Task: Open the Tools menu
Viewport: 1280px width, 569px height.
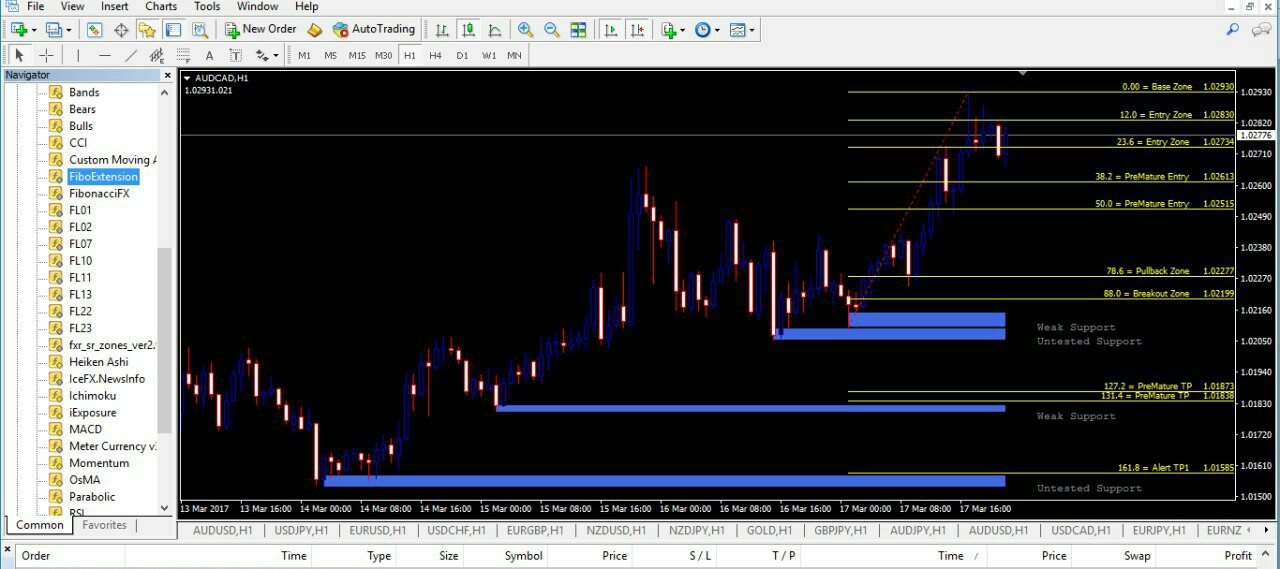Action: [207, 6]
